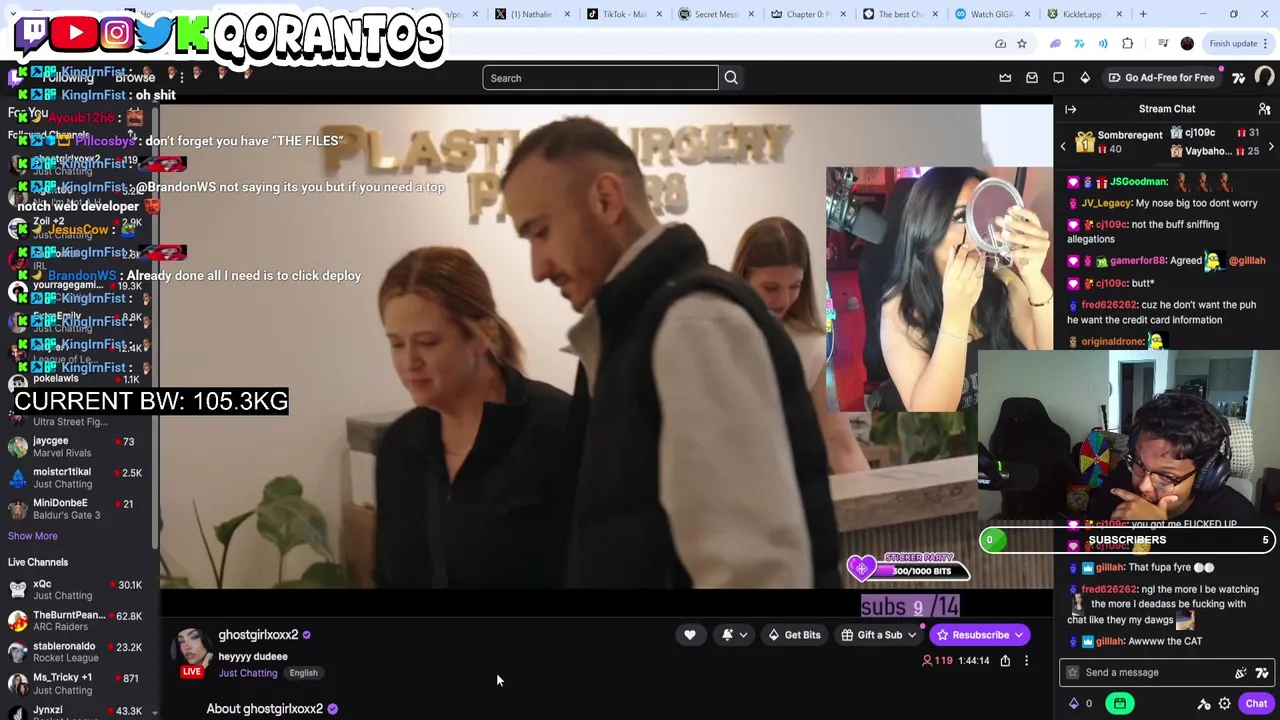Open the Finish update three-dot menu

pos(1265,44)
